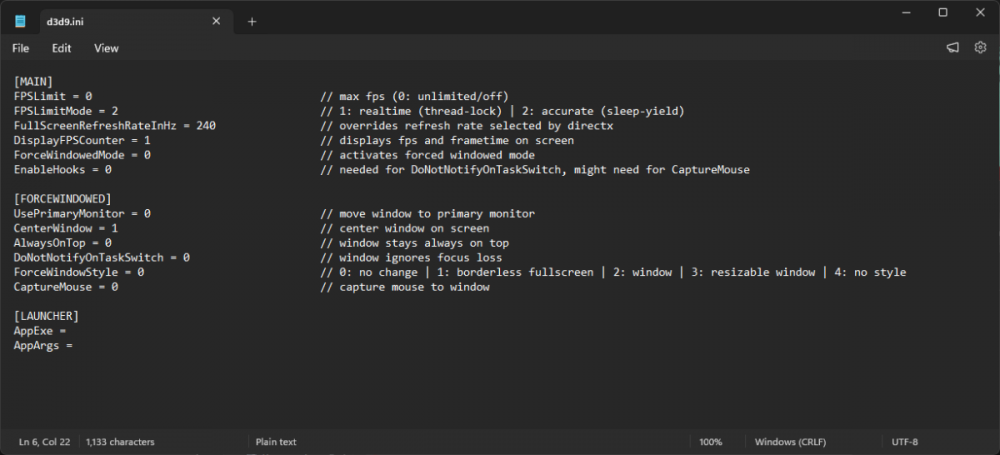Maximize the Notepad window
This screenshot has height=455, width=1000.
943,13
